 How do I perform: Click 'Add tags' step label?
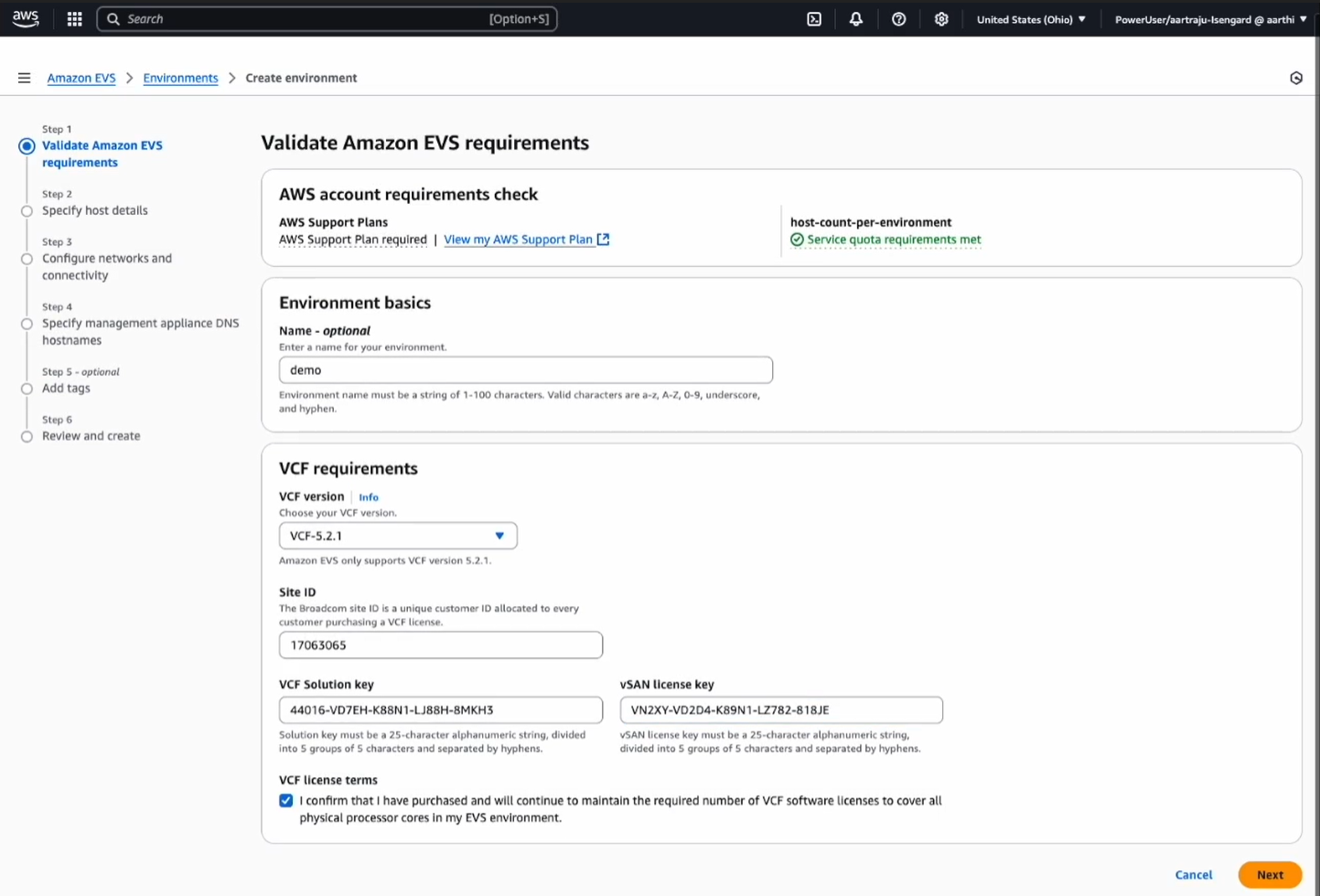(x=66, y=389)
